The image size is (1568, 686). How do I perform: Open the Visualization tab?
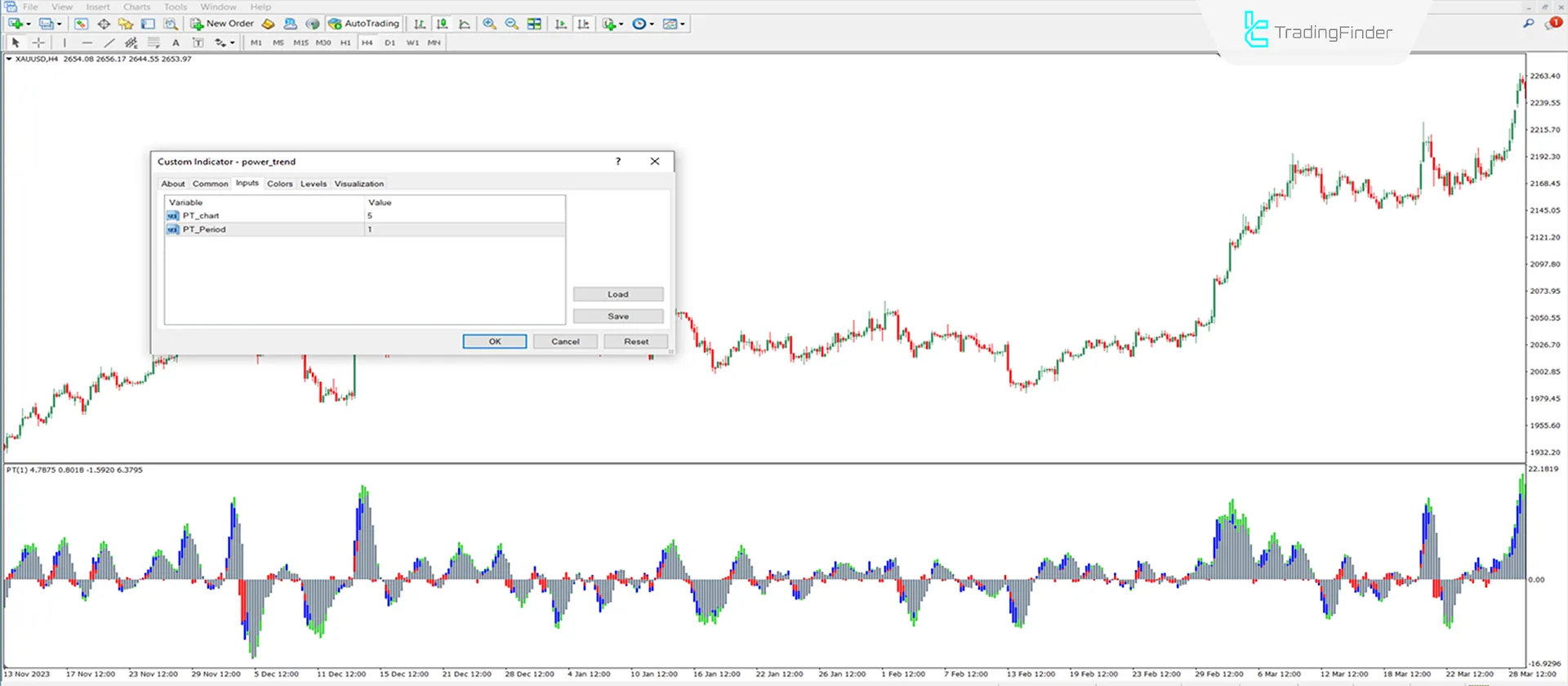coord(359,184)
